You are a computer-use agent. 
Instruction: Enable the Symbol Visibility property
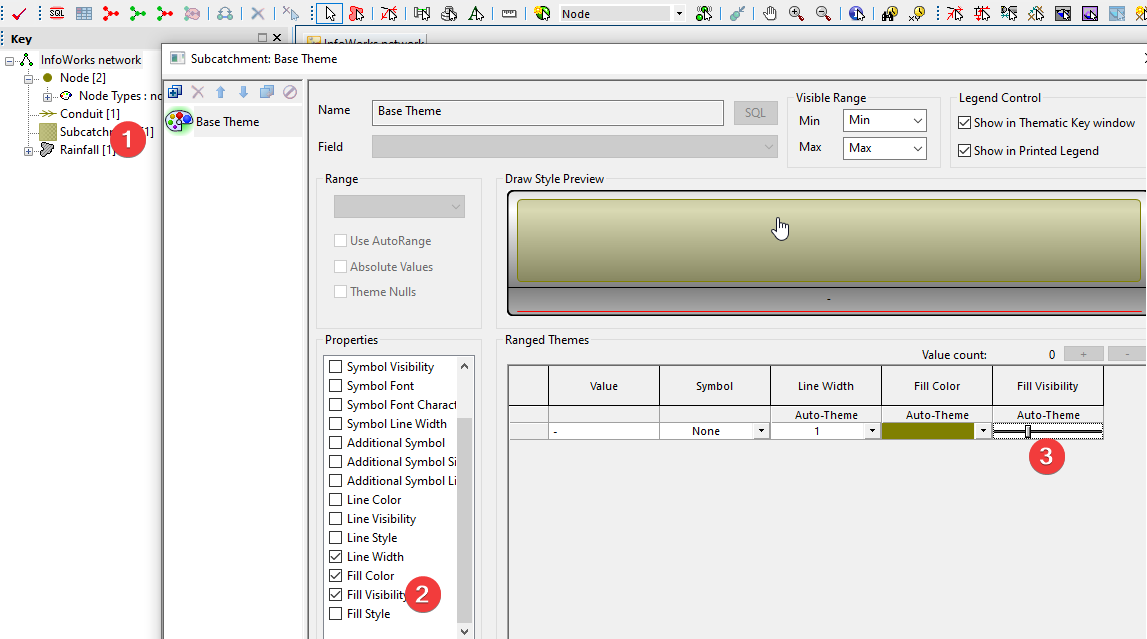click(335, 366)
